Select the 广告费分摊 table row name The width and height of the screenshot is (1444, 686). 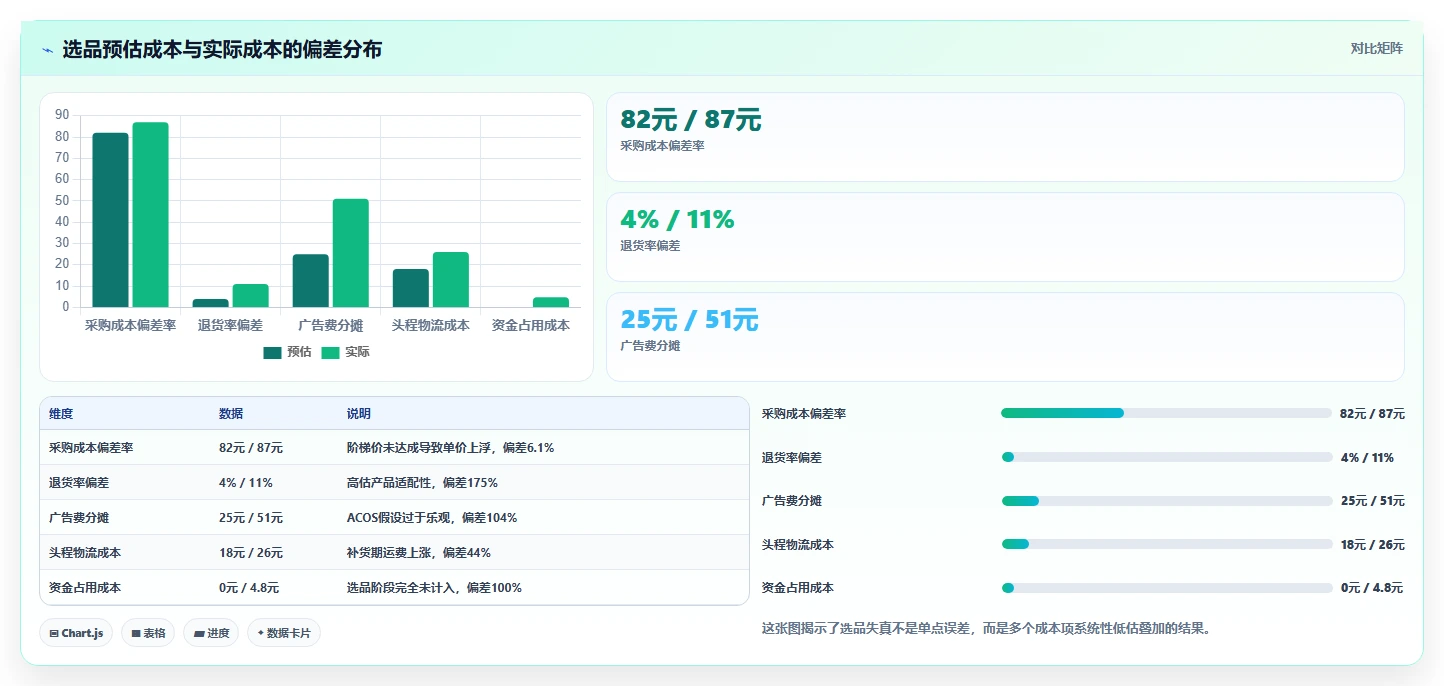coord(79,518)
